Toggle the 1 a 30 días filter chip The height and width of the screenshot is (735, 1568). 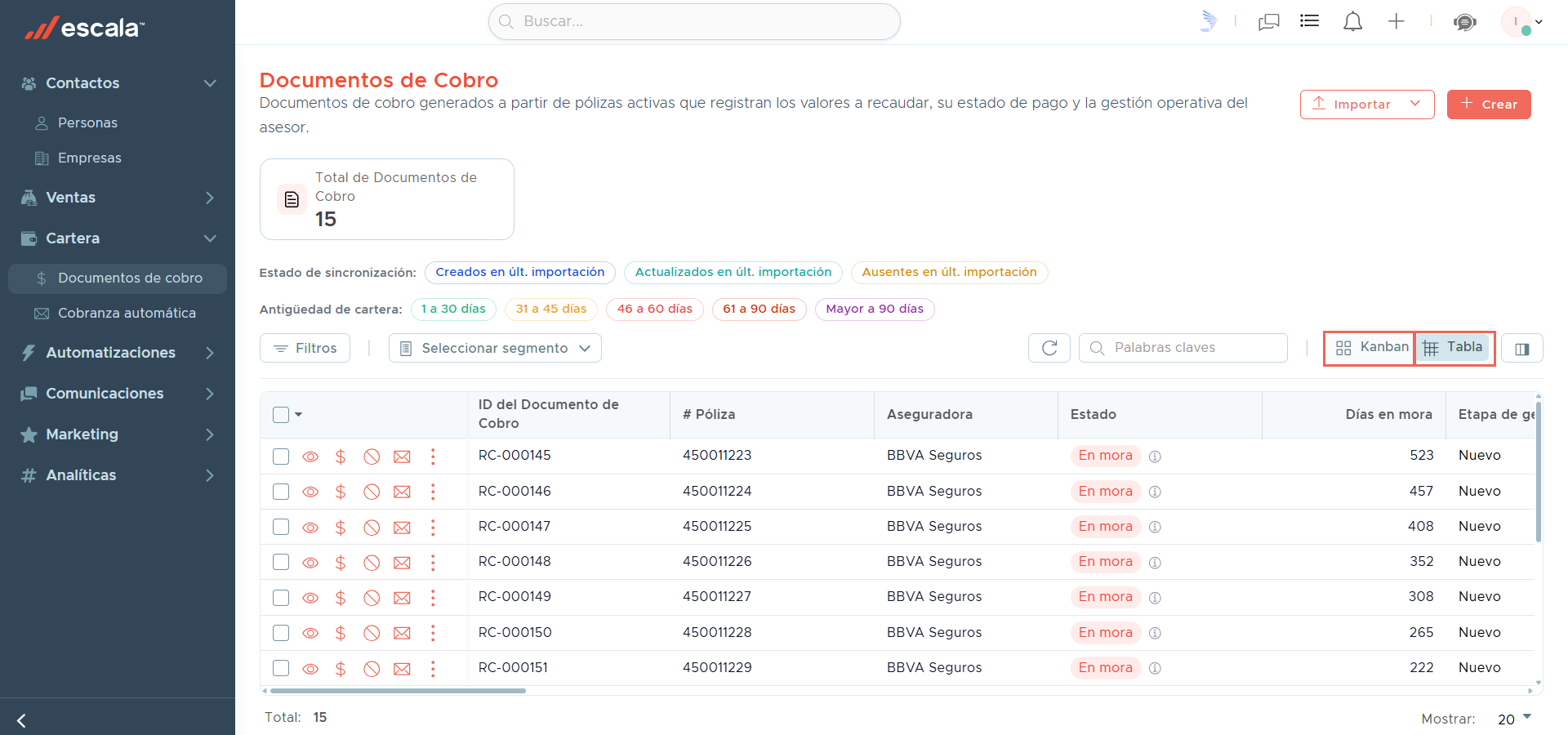click(453, 310)
